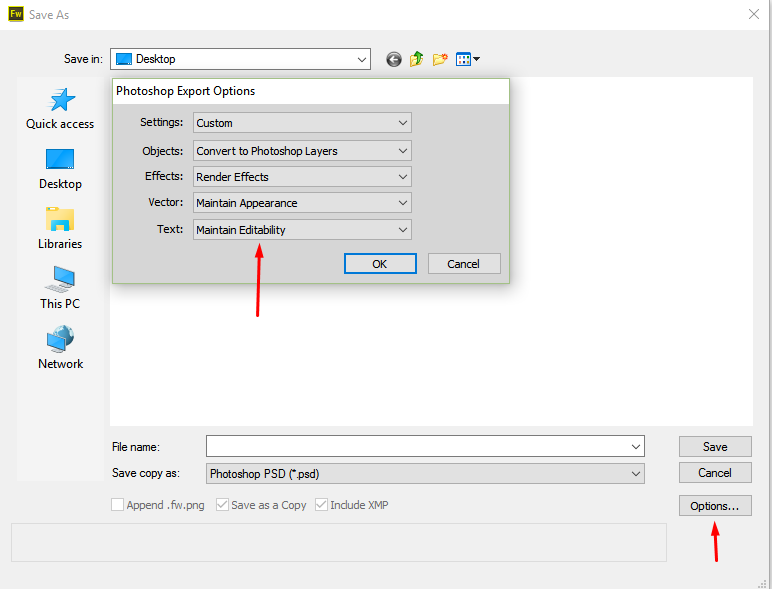Select Network in places bar

(60, 348)
